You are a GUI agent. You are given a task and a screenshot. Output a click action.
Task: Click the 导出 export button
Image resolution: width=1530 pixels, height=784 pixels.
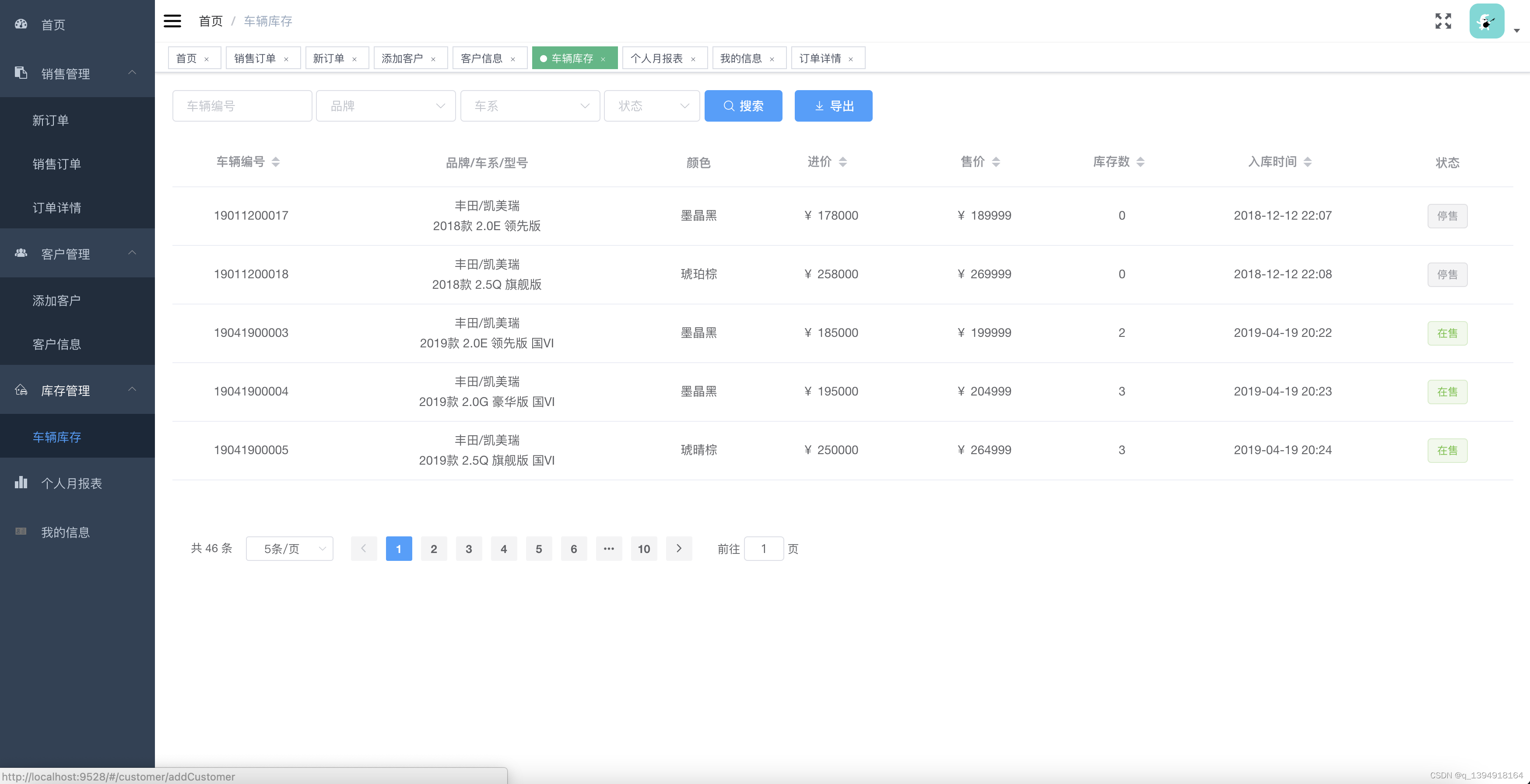coord(833,106)
